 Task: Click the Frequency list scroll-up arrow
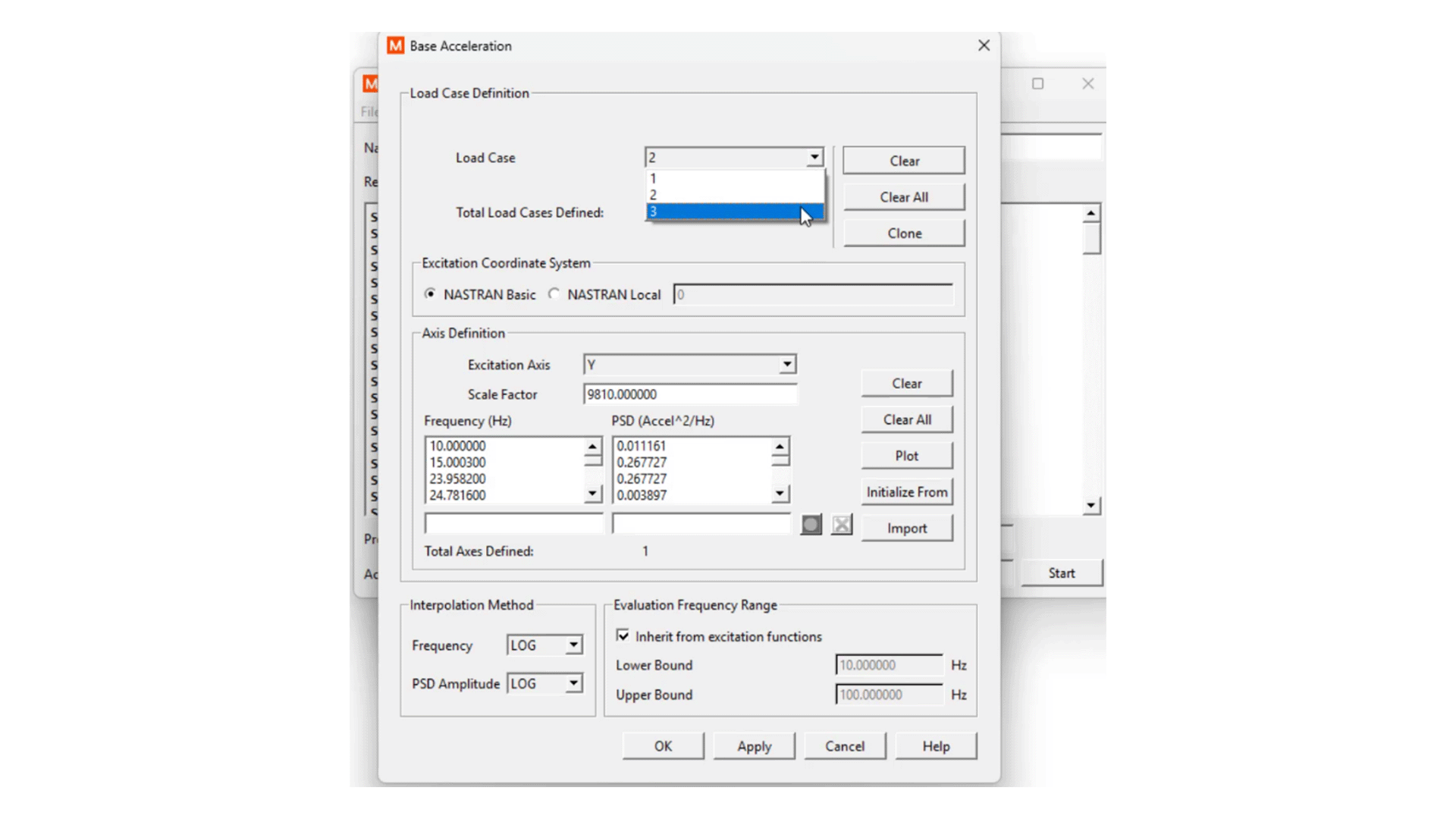tap(591, 447)
